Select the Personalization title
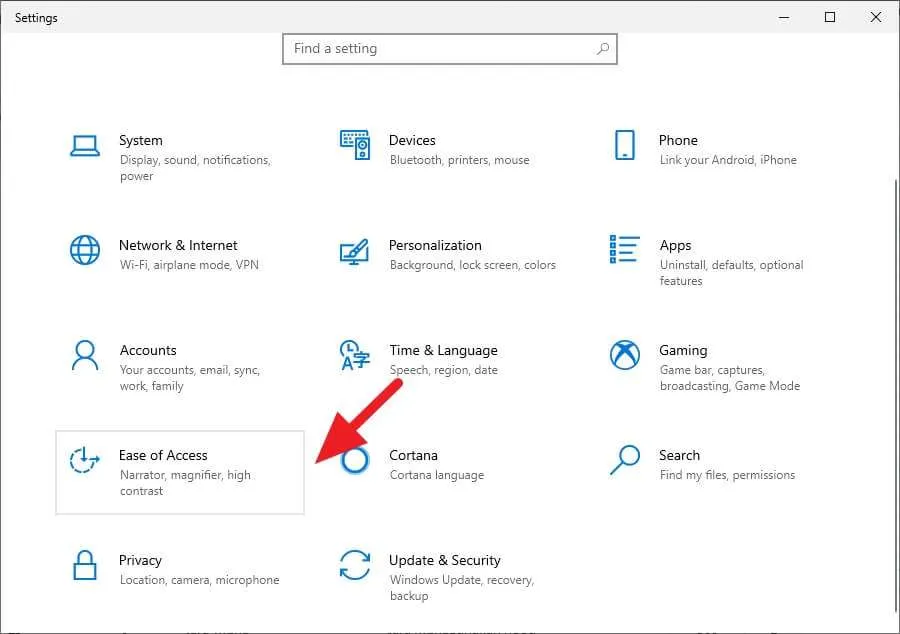The width and height of the screenshot is (900, 634). [x=435, y=245]
